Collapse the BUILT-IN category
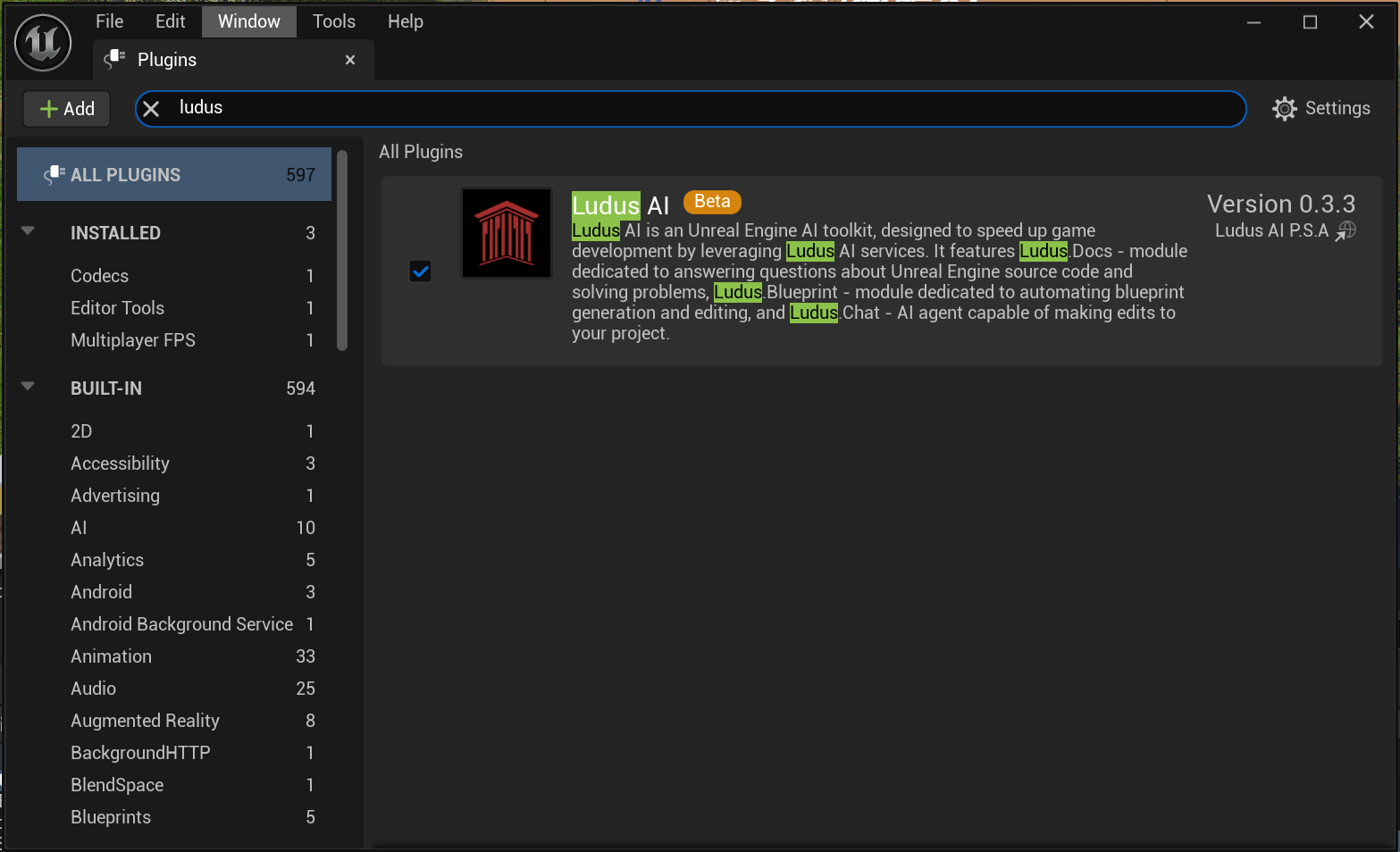 [28, 386]
